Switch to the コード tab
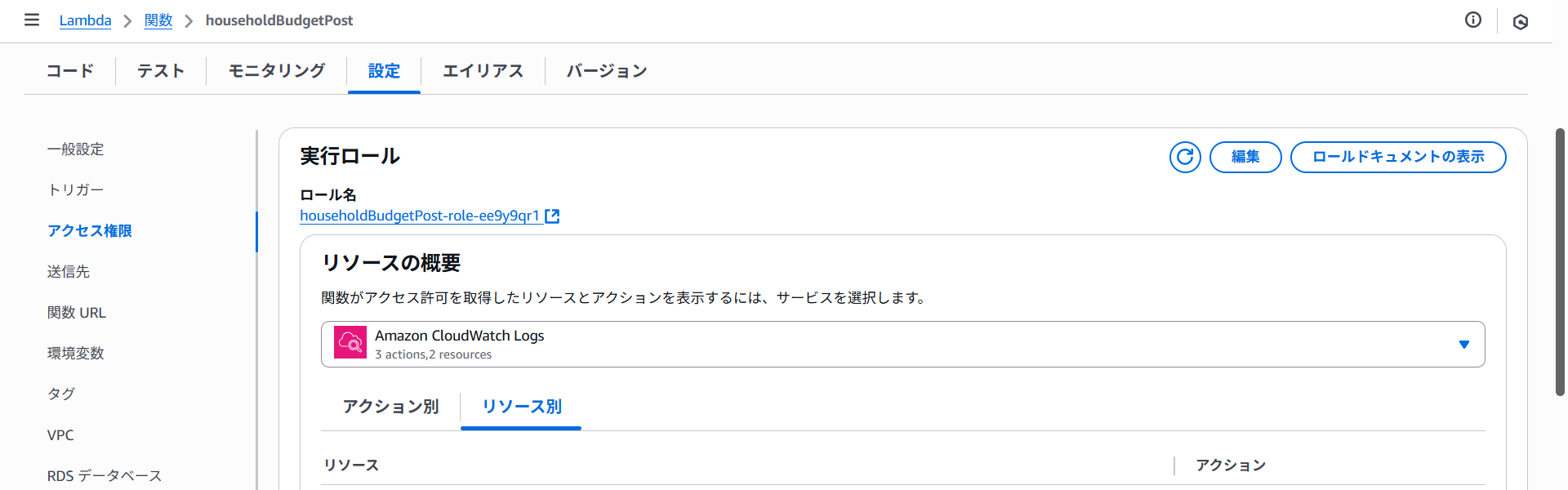The width and height of the screenshot is (1568, 490). [70, 71]
